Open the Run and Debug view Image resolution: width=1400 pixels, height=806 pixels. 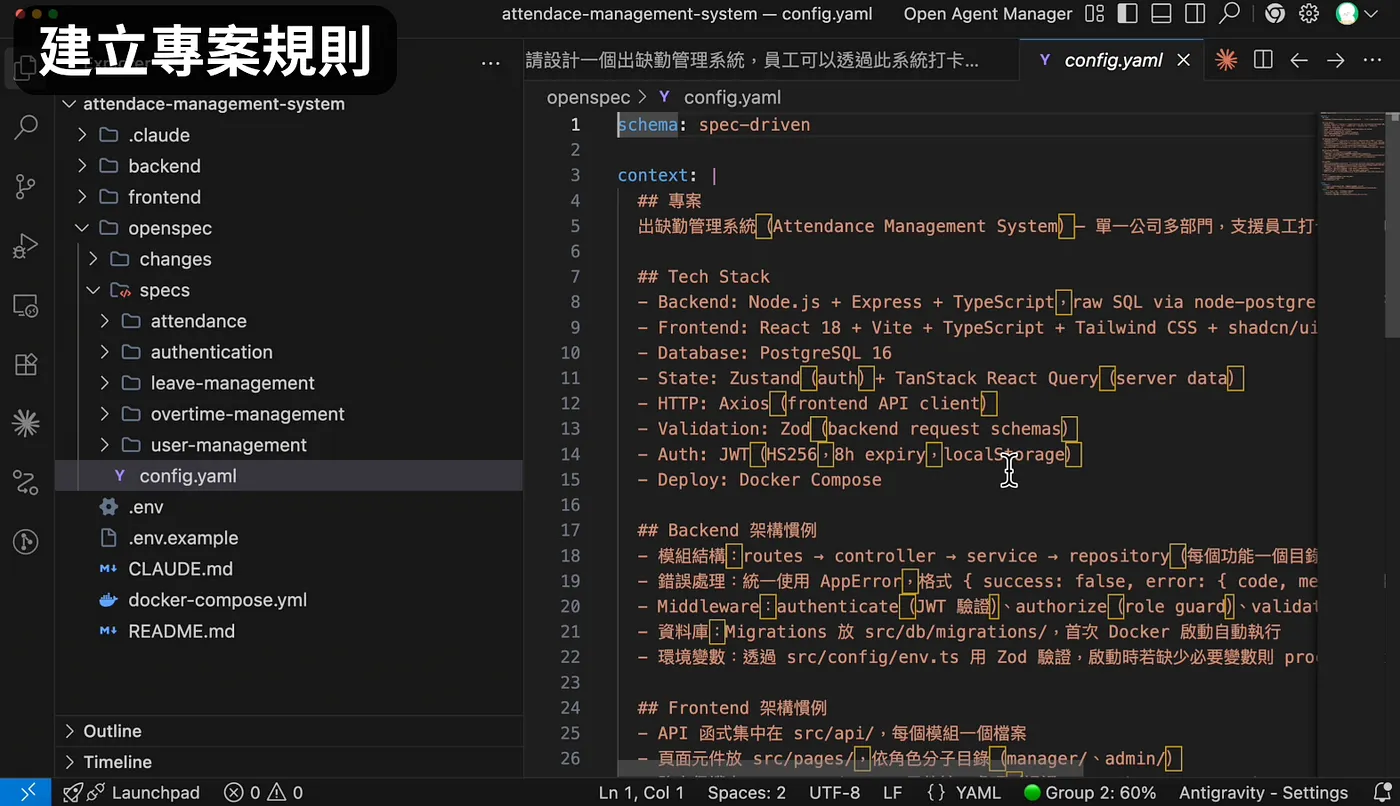26,245
